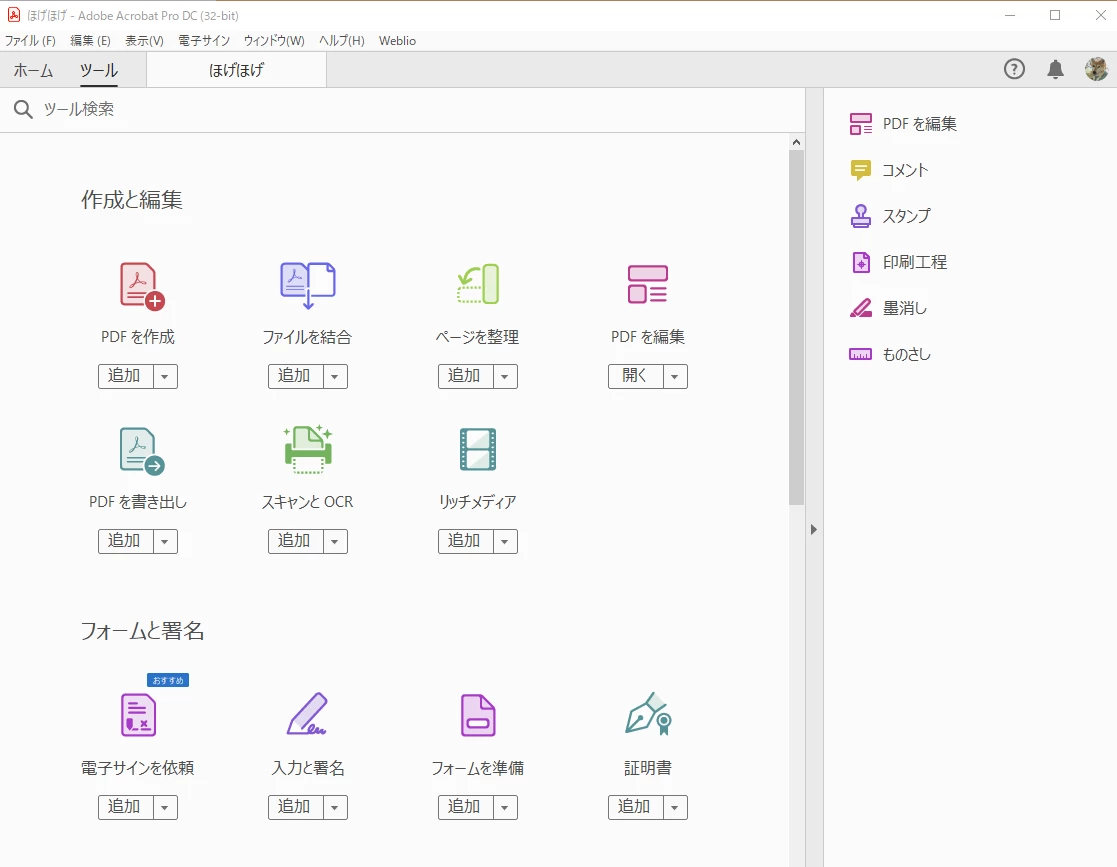The width and height of the screenshot is (1117, 867).
Task: Click 追加 button under フォームを準備
Action: [x=466, y=807]
